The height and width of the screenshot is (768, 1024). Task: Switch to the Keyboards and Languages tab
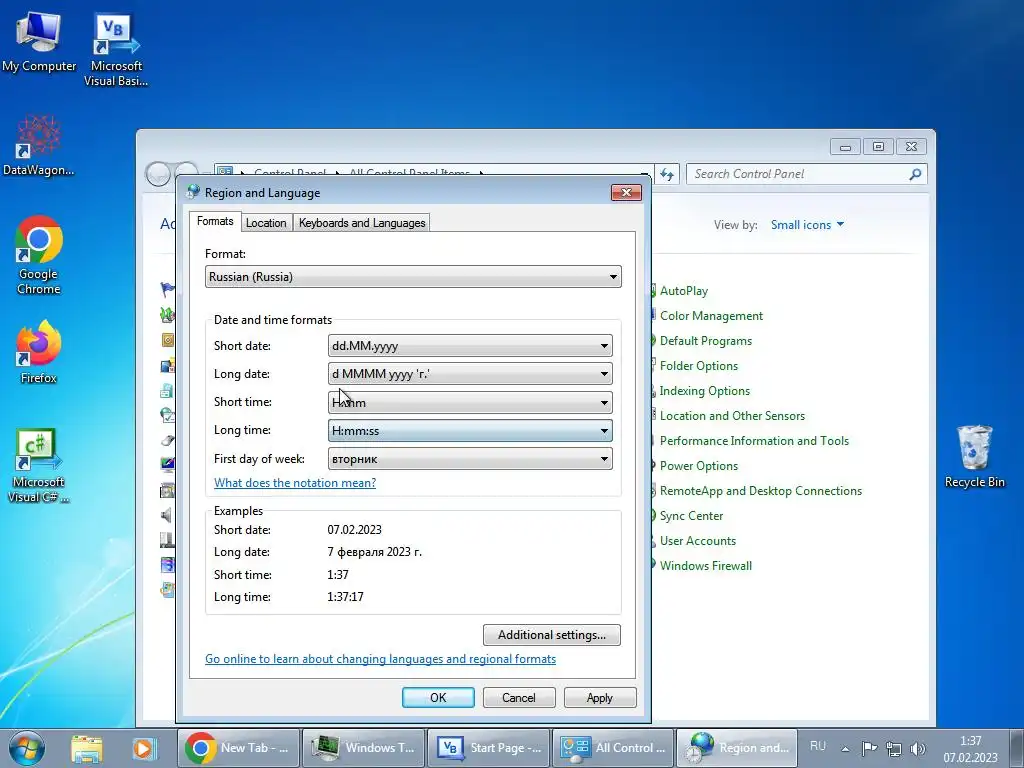(x=362, y=223)
